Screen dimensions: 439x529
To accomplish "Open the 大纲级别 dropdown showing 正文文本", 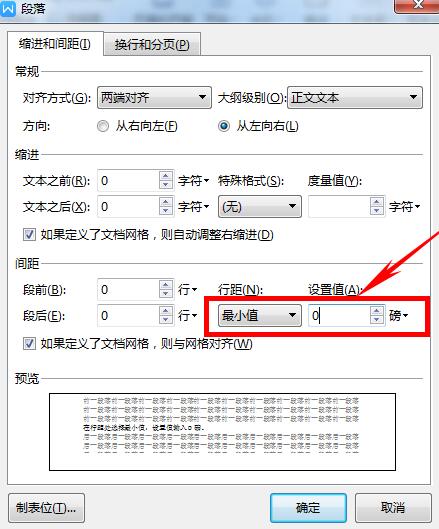I will [355, 98].
